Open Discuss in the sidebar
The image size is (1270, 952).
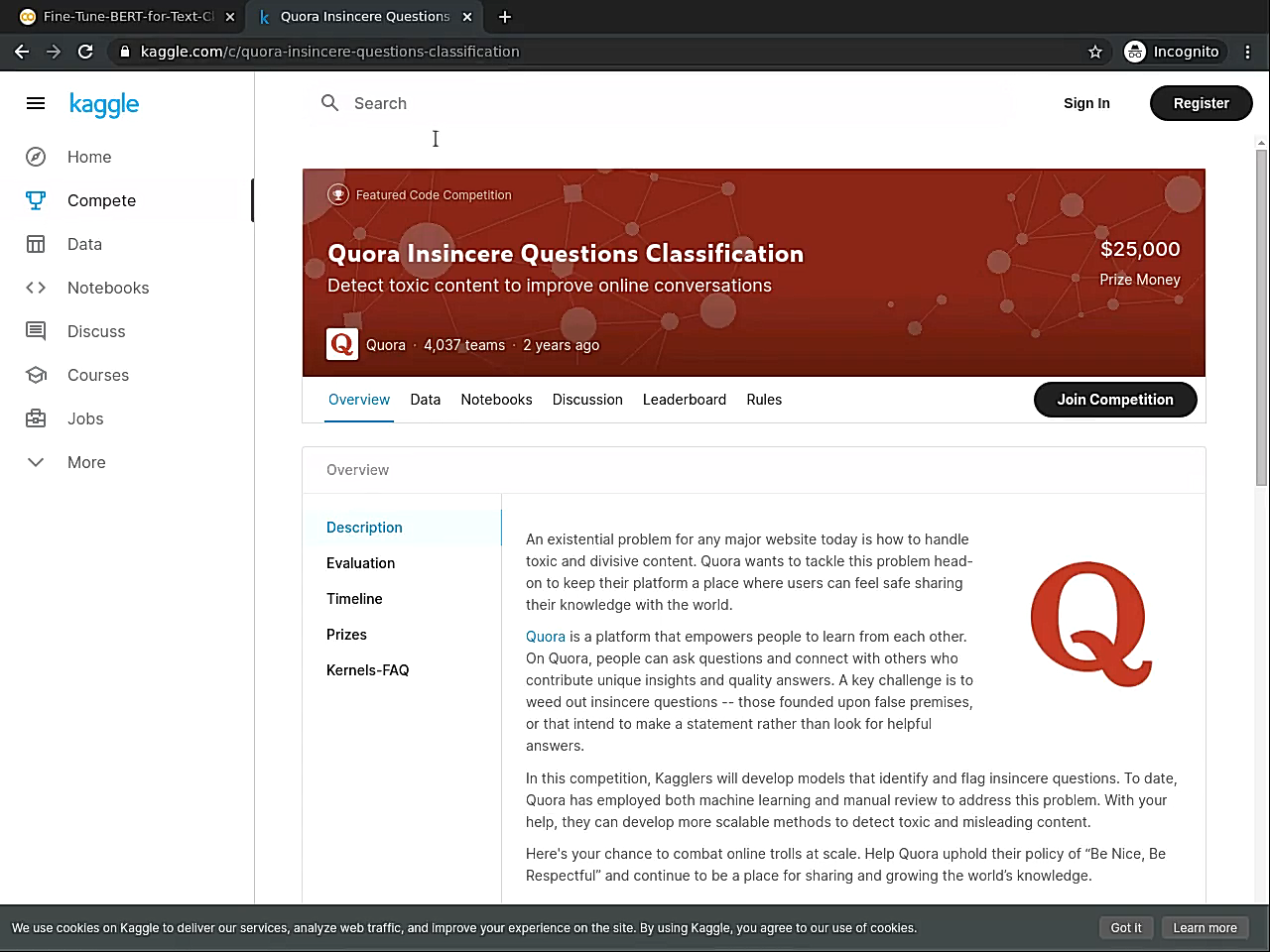click(x=96, y=331)
